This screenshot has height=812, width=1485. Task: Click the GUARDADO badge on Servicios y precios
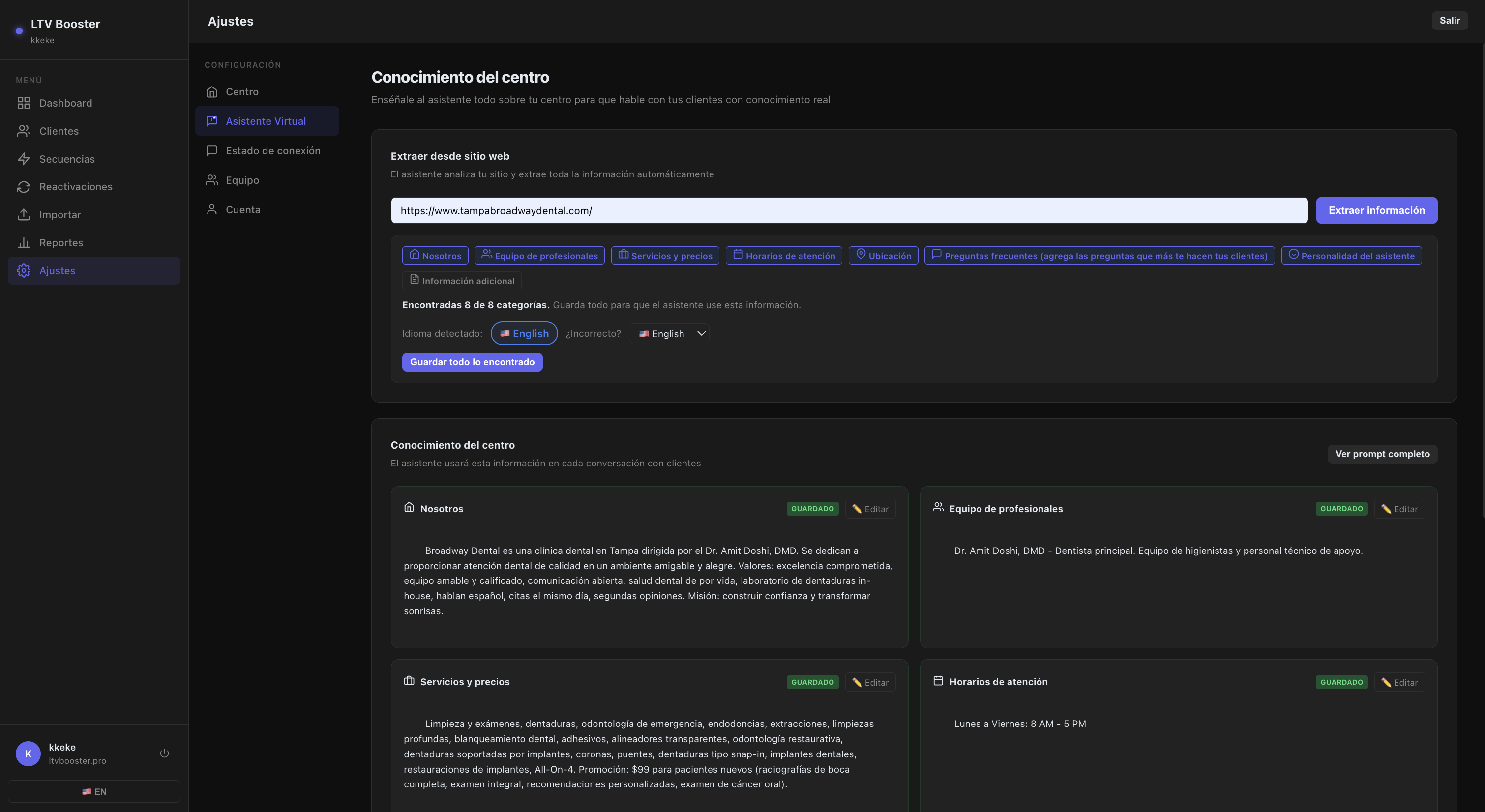812,682
